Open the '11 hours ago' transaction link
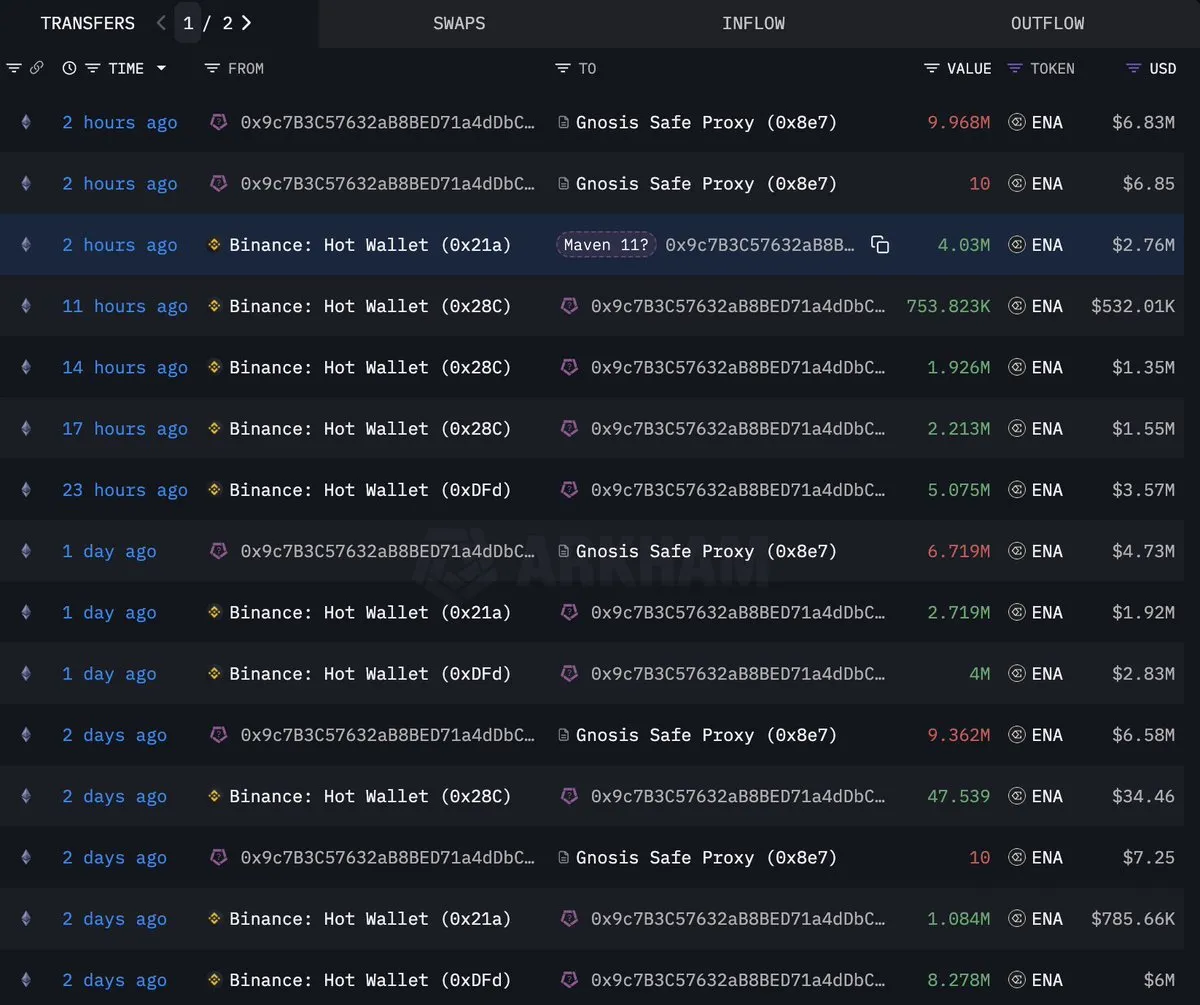Screen dimensions: 1200x1005 pos(125,306)
